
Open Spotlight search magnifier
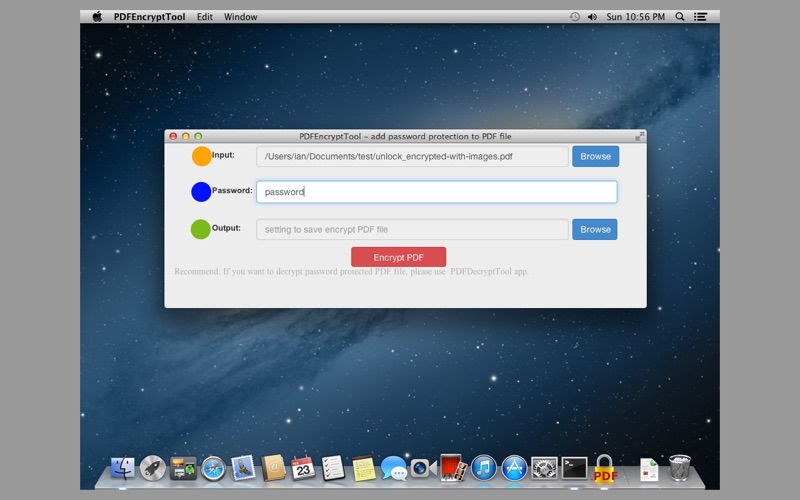(x=680, y=17)
